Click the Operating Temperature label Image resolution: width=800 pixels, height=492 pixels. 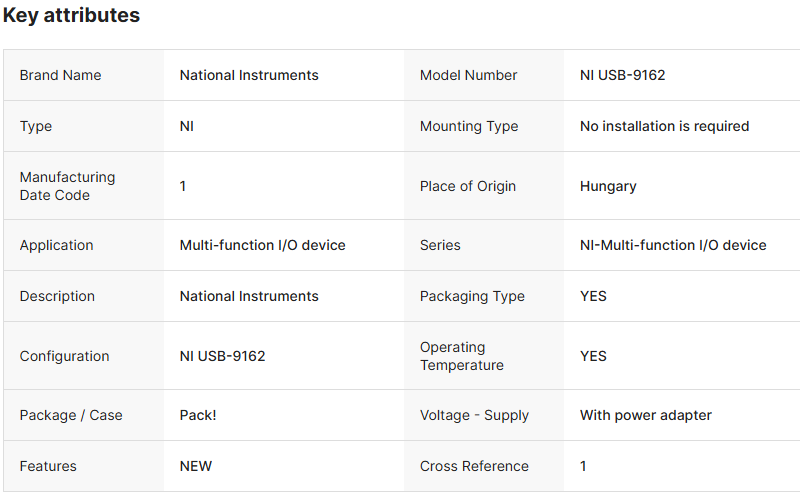pos(461,356)
